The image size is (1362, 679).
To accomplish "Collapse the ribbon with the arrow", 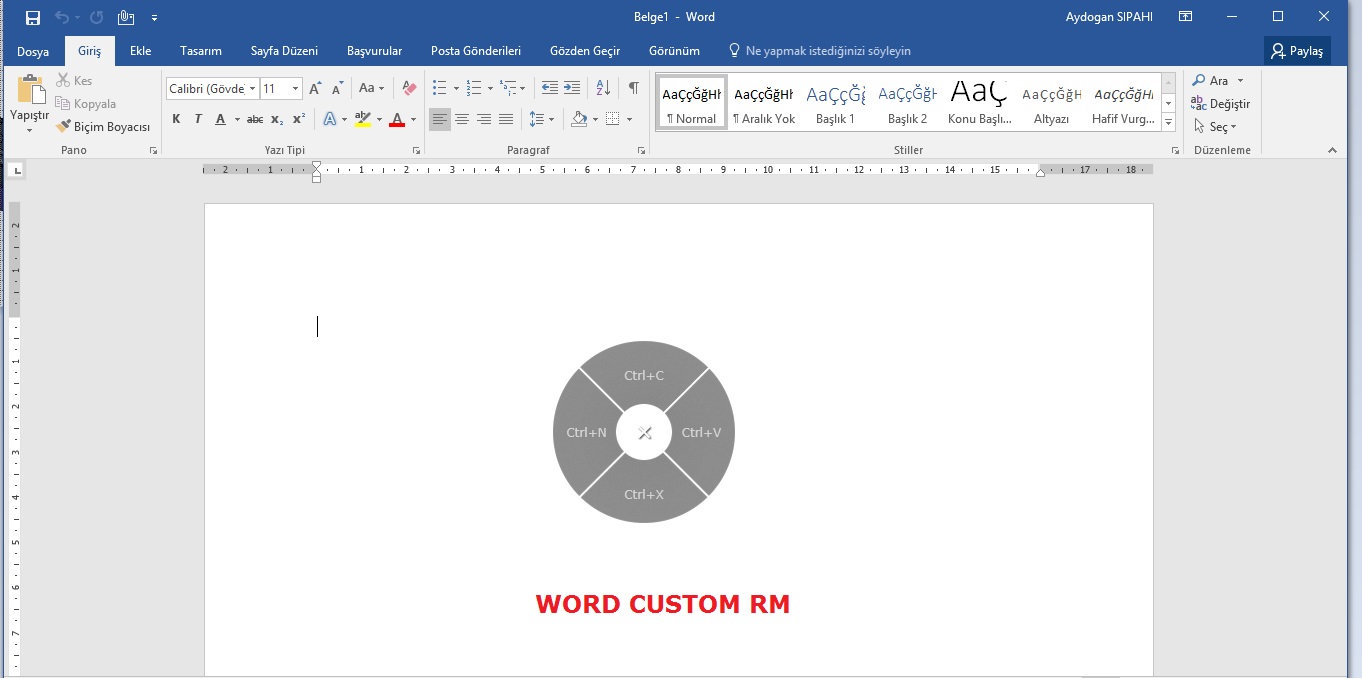I will [1332, 150].
